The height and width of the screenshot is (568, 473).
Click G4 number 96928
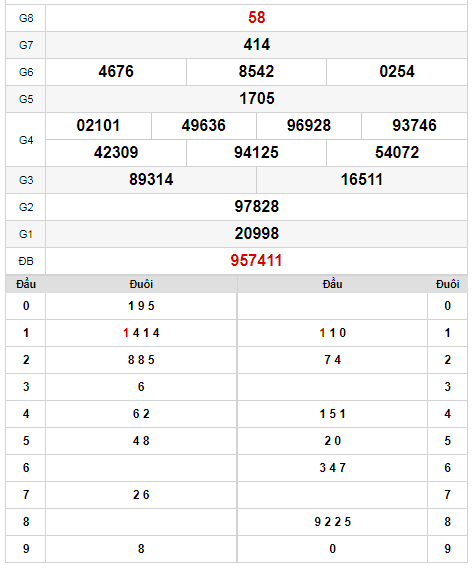[x=309, y=125]
